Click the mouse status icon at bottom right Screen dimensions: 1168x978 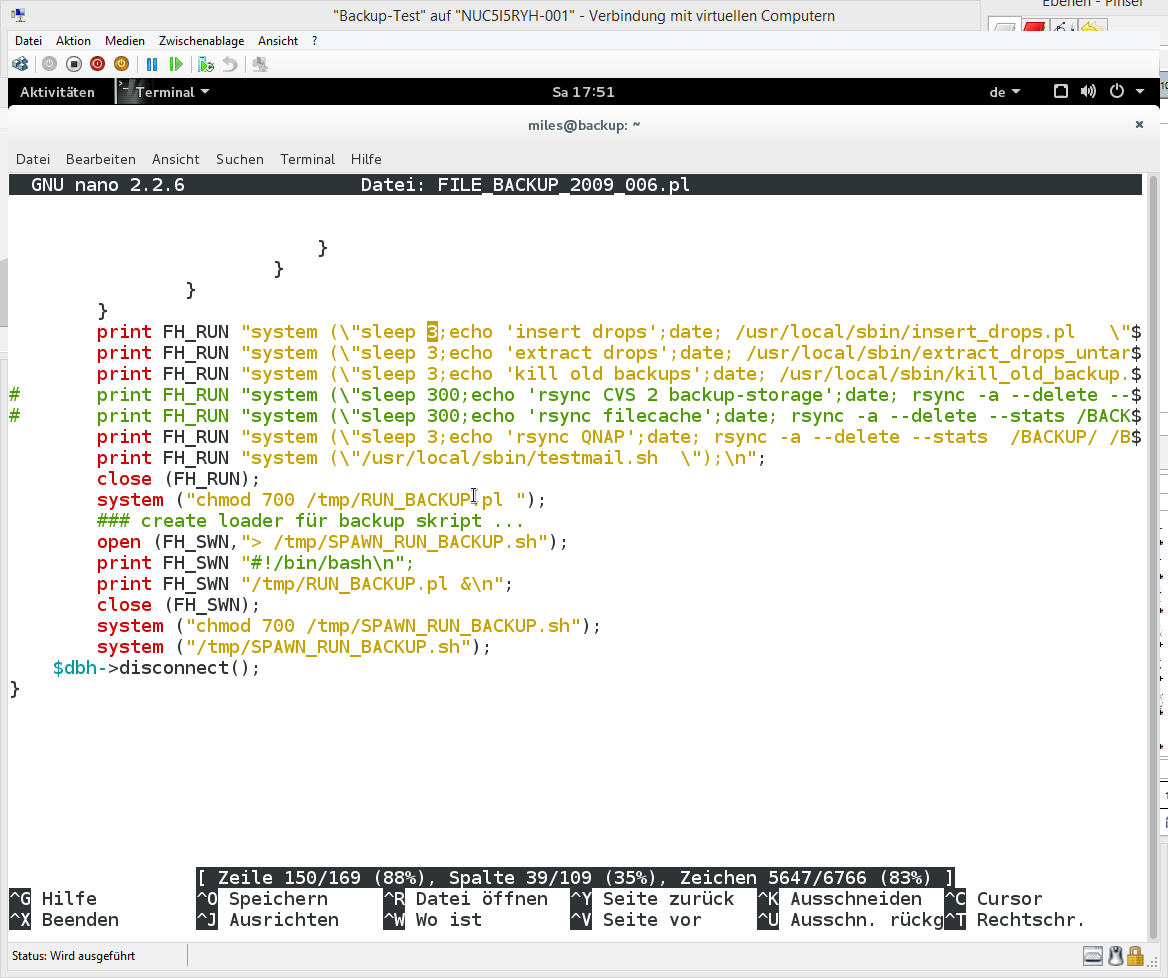click(x=1115, y=956)
